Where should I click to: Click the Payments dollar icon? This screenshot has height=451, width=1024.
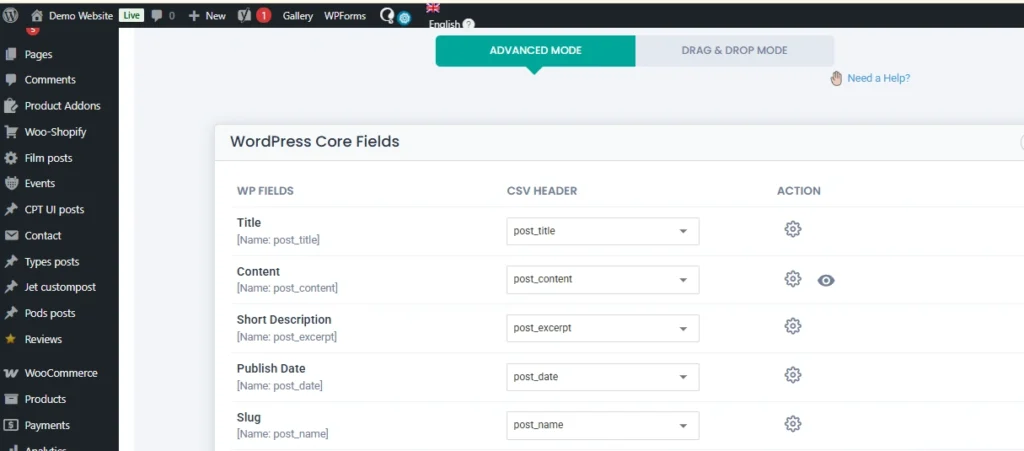[10, 425]
